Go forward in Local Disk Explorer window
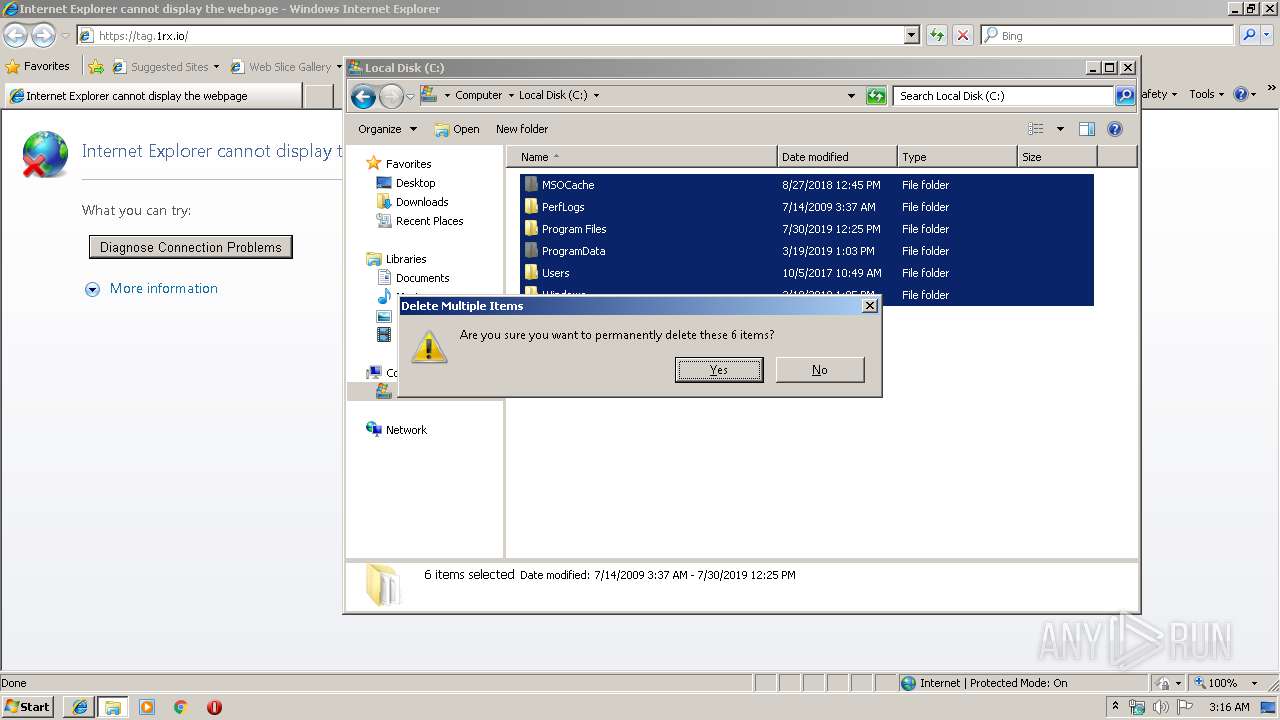Viewport: 1280px width, 720px height. coord(391,96)
